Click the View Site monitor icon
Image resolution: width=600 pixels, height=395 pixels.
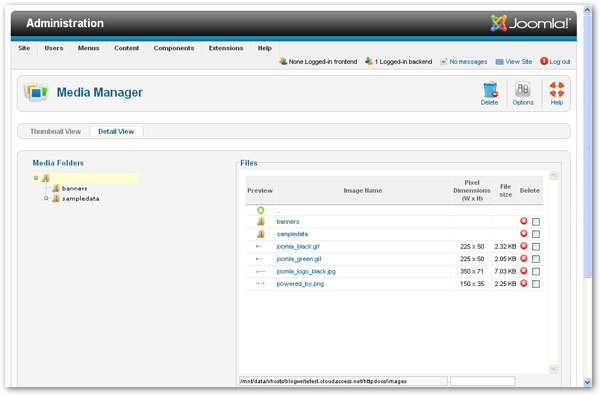coord(499,62)
